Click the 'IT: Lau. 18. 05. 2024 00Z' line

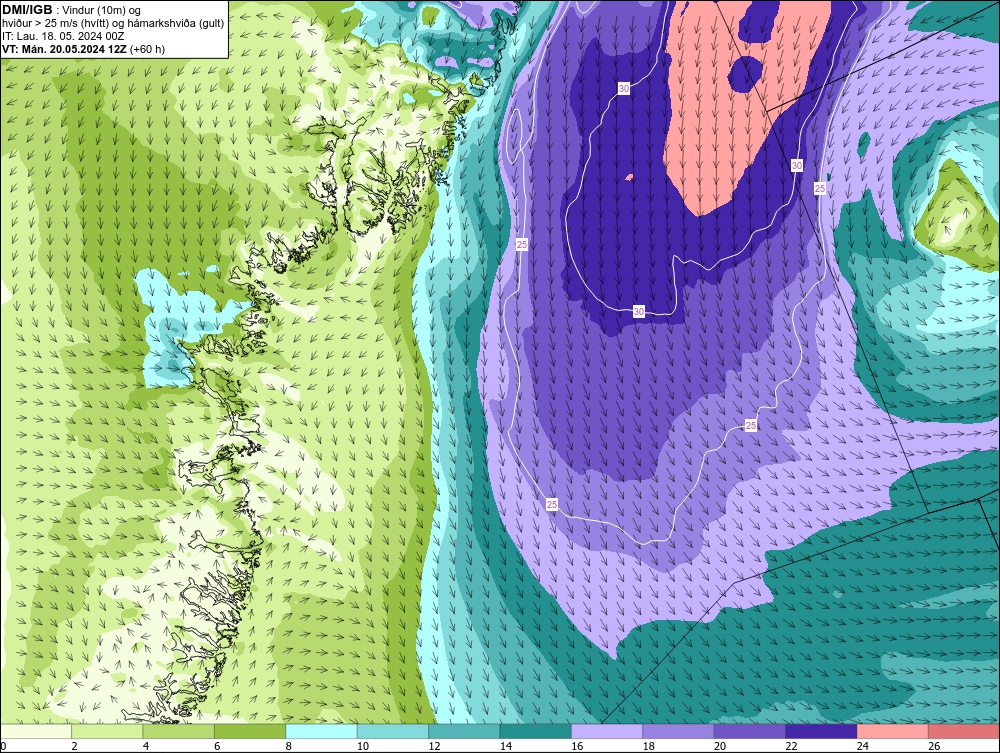point(63,36)
